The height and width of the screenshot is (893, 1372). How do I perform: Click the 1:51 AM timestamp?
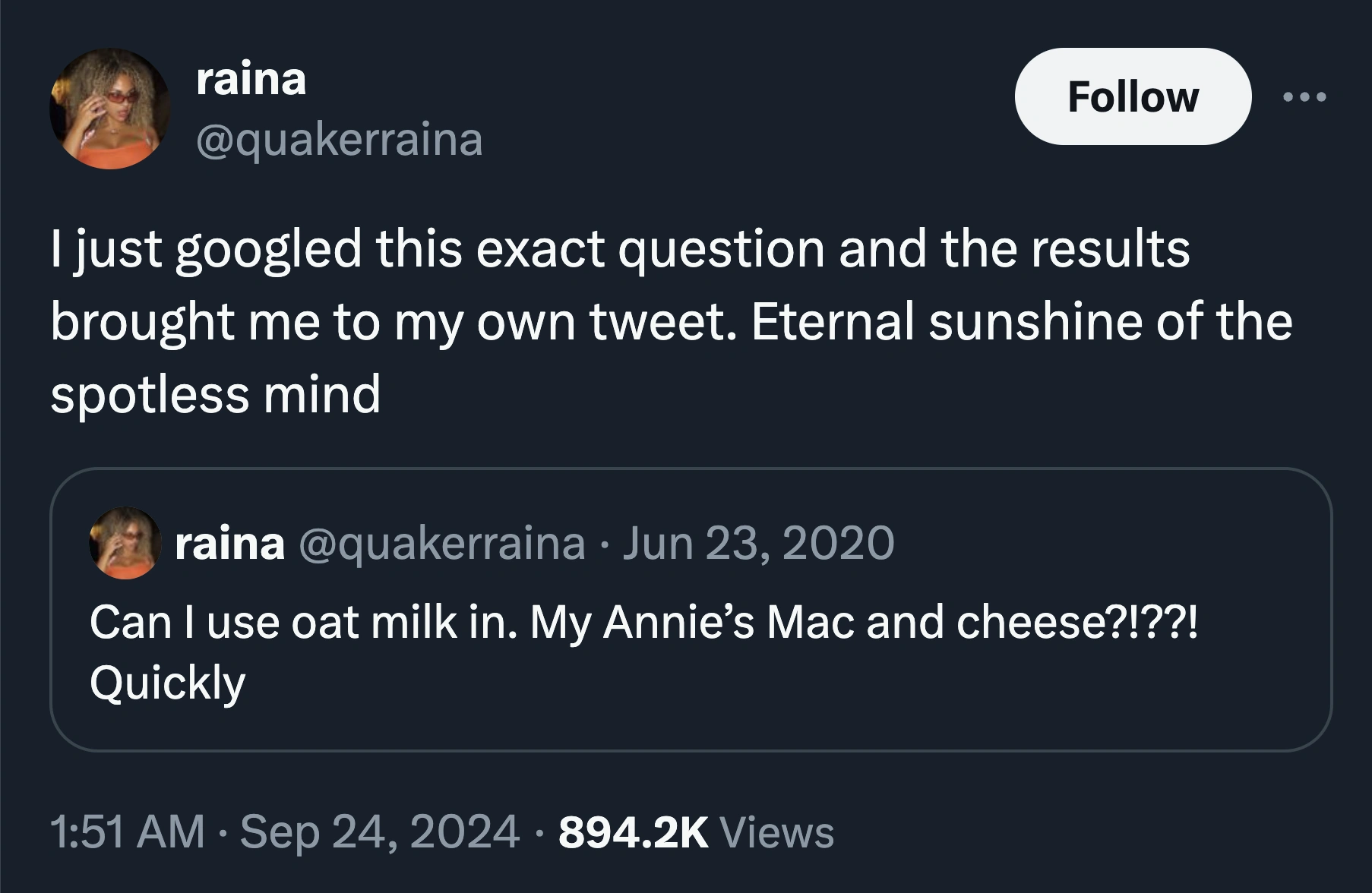pos(128,831)
